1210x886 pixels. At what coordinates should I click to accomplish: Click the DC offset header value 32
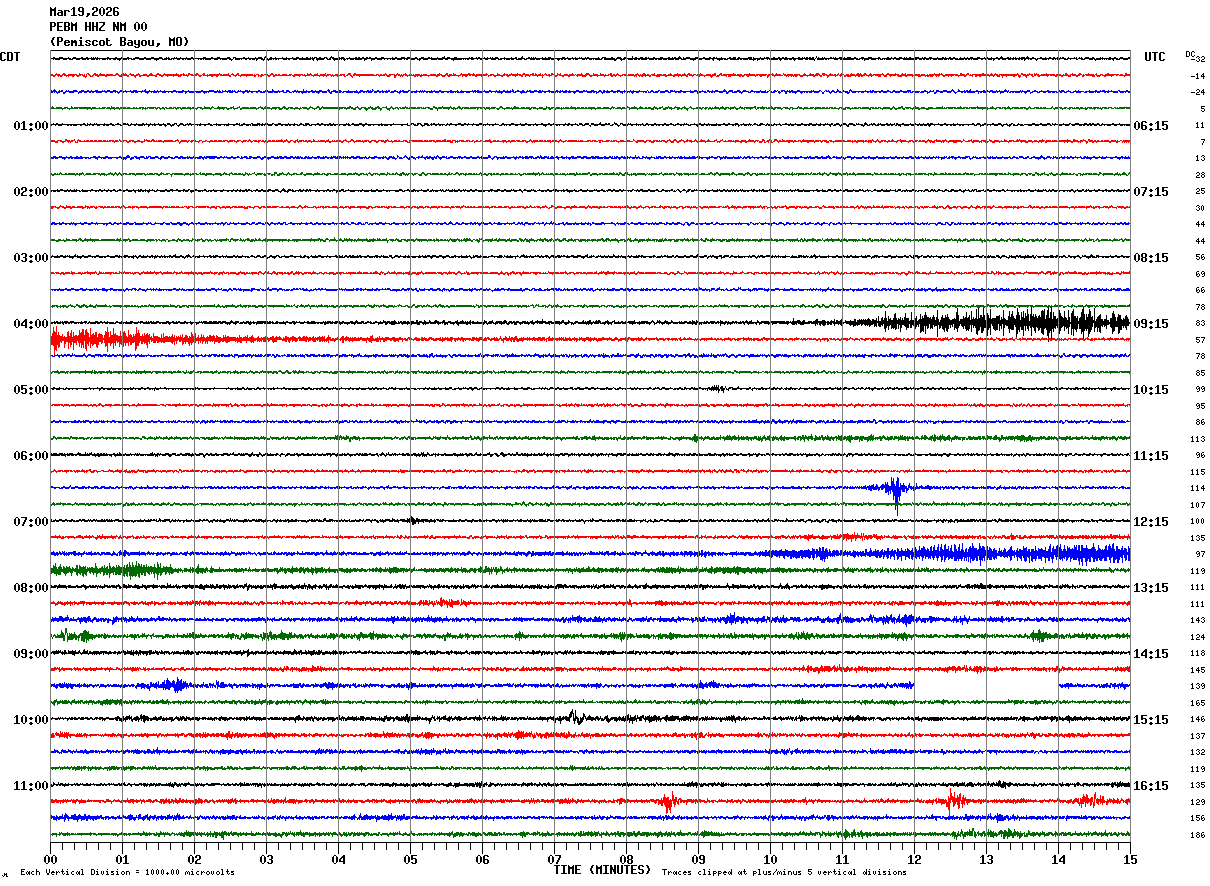click(1200, 59)
